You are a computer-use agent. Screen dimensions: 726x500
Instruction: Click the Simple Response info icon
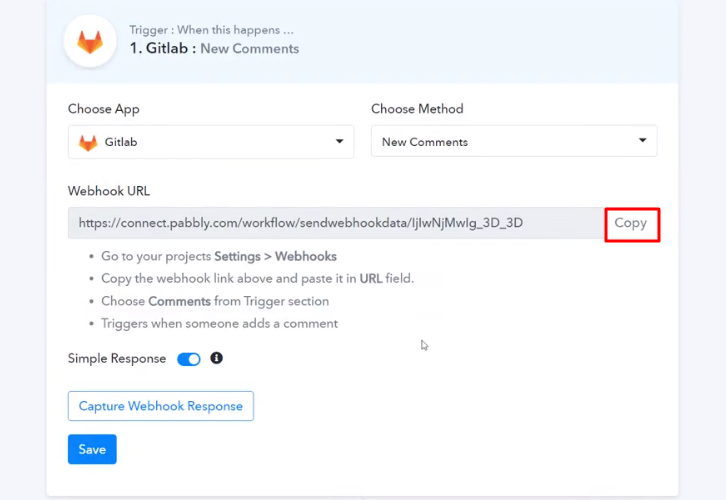tap(216, 358)
